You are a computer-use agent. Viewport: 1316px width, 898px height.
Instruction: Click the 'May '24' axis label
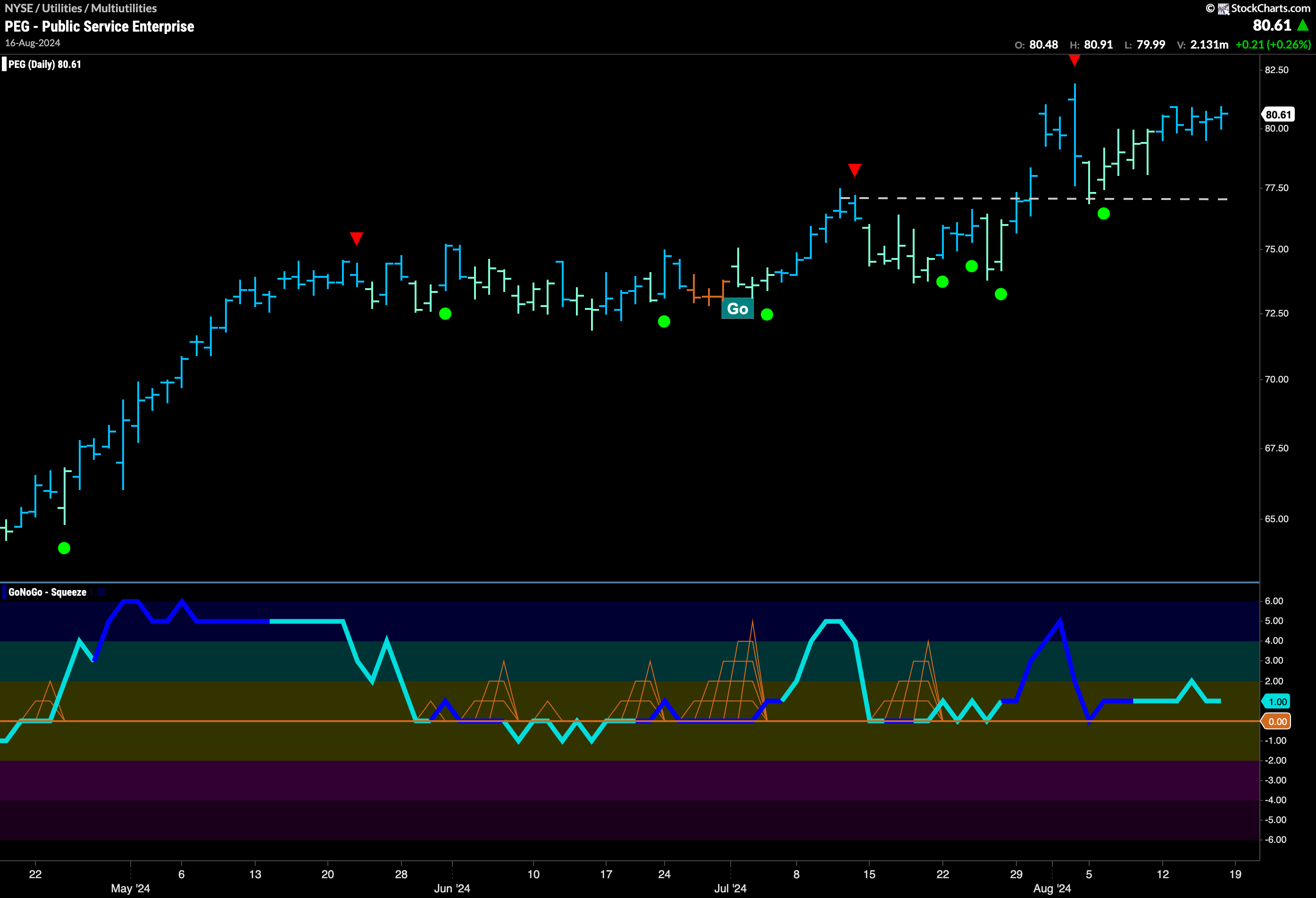click(130, 889)
